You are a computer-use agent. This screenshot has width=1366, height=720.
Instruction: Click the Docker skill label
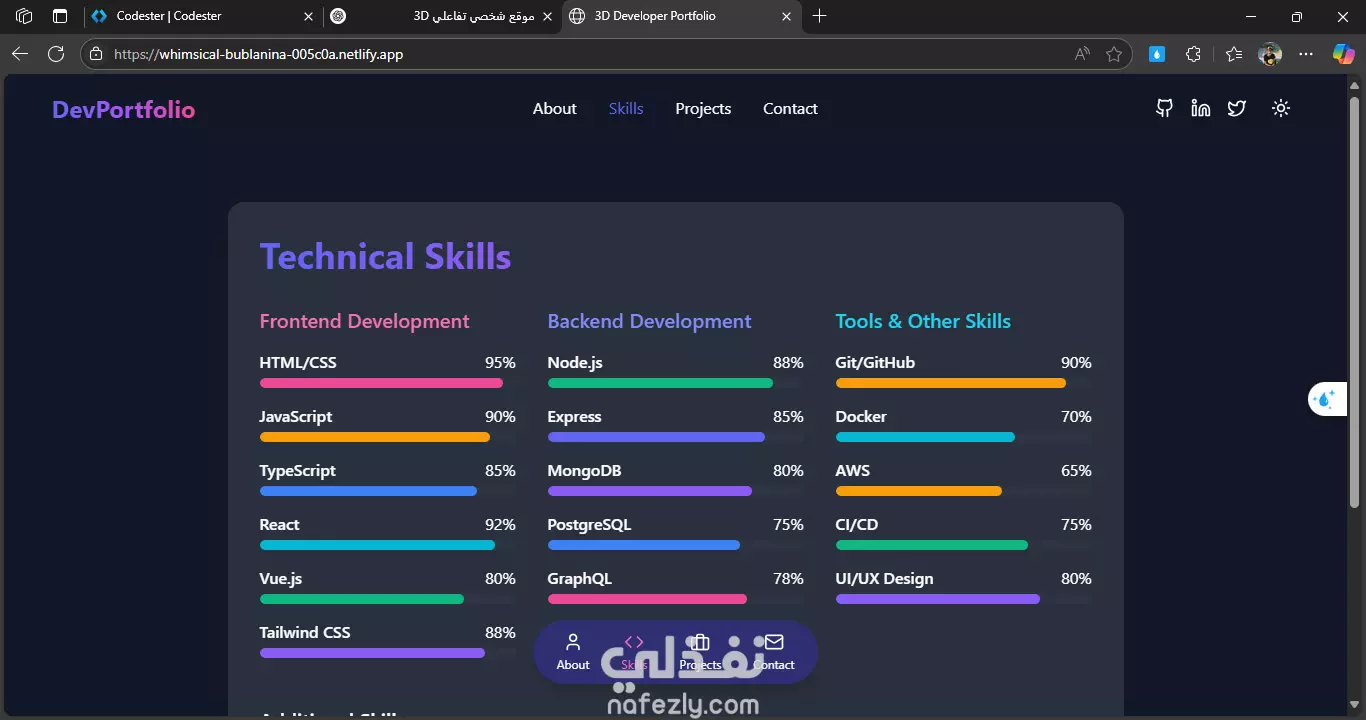[861, 416]
